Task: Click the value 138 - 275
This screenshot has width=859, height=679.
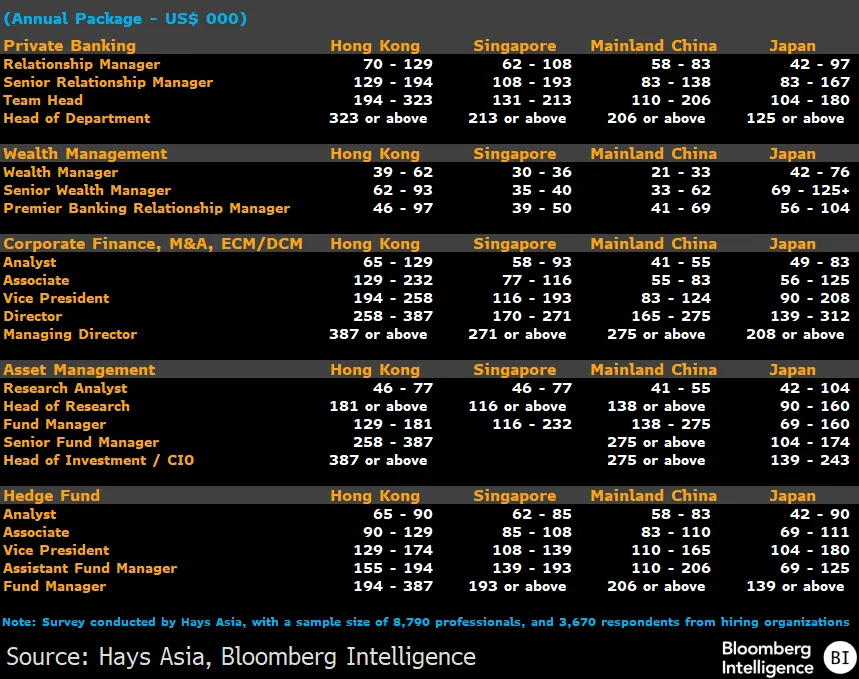Action: point(671,424)
